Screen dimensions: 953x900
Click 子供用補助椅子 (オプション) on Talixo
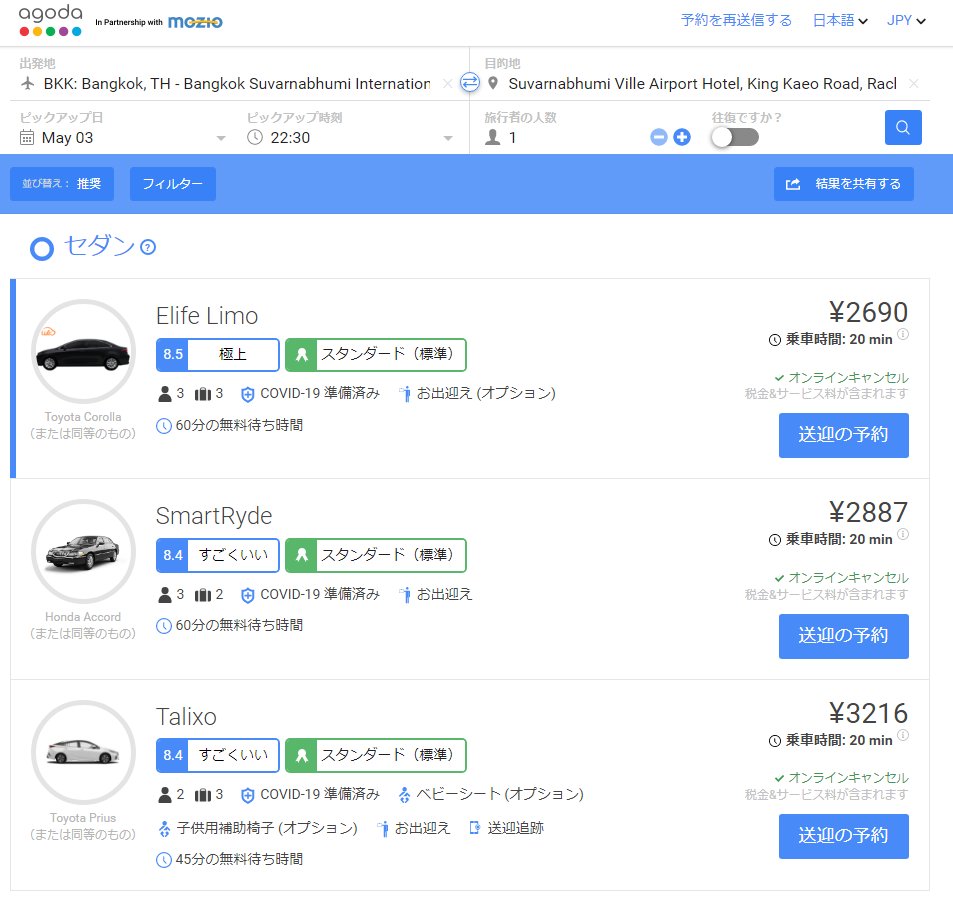click(267, 828)
